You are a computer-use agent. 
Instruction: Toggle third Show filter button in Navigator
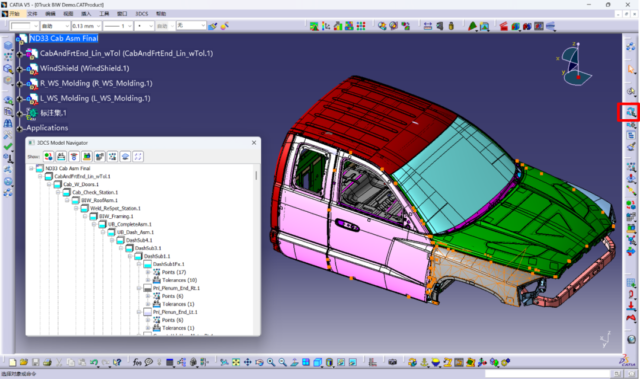click(74, 157)
